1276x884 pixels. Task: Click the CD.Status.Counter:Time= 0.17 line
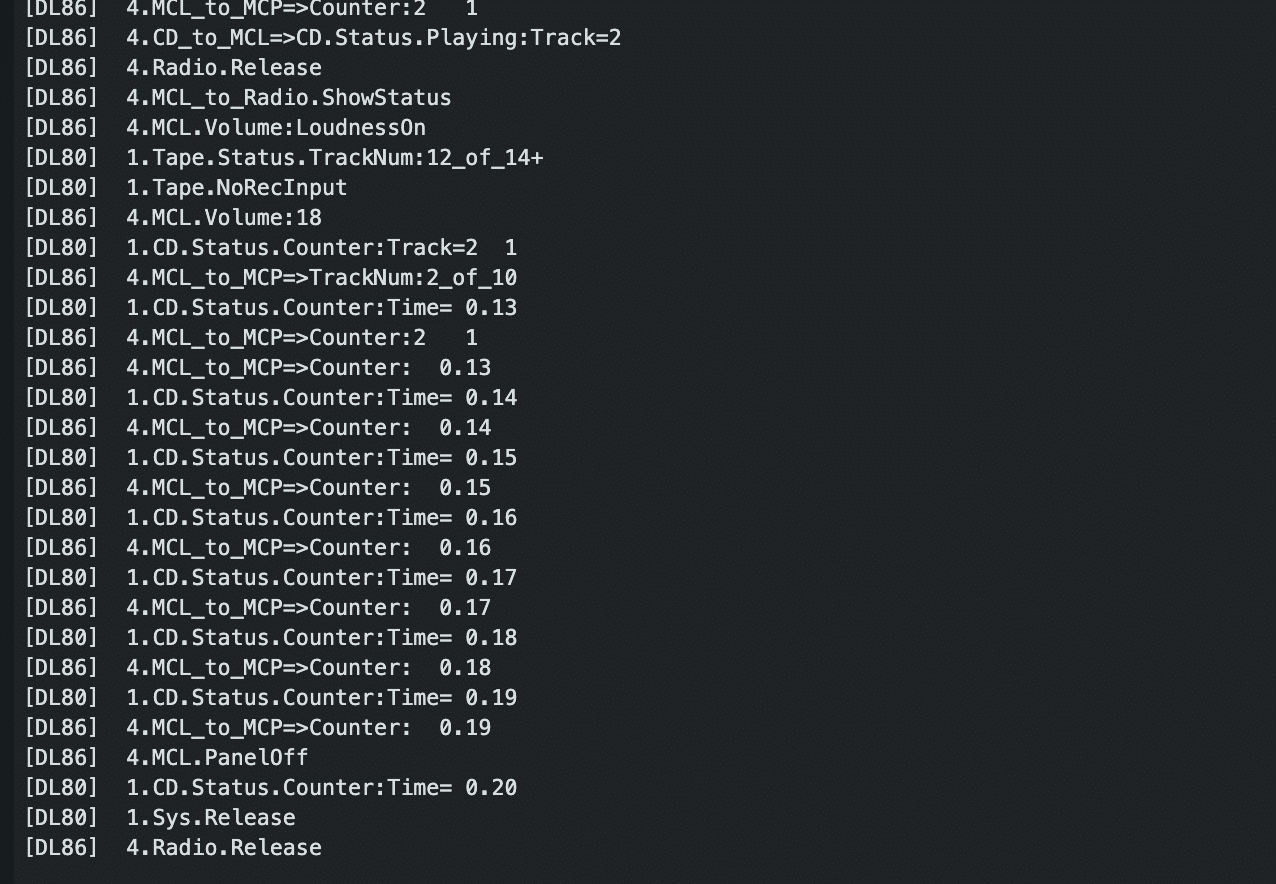coord(271,578)
